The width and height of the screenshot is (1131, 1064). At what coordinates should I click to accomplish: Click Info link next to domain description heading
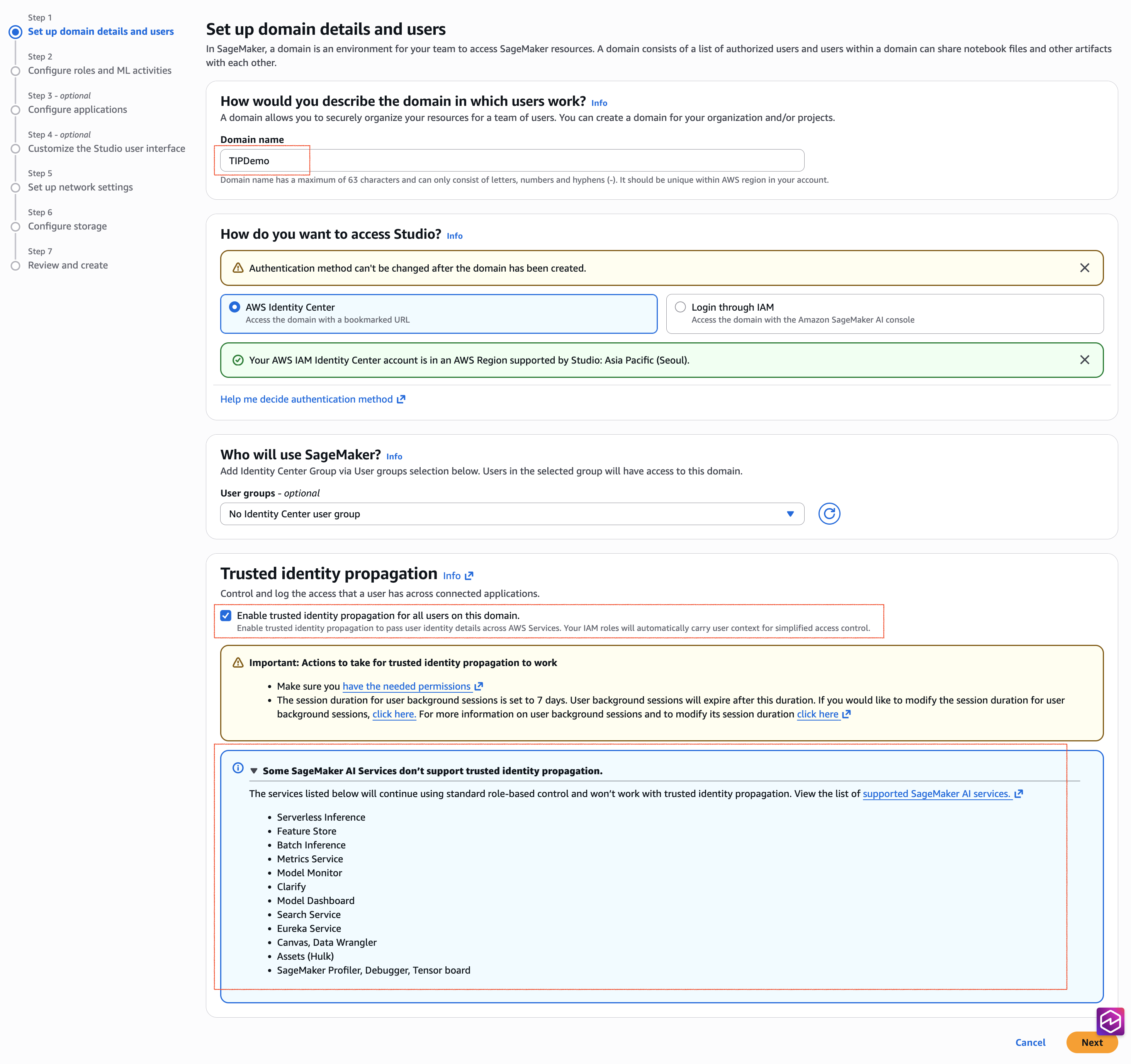(599, 103)
